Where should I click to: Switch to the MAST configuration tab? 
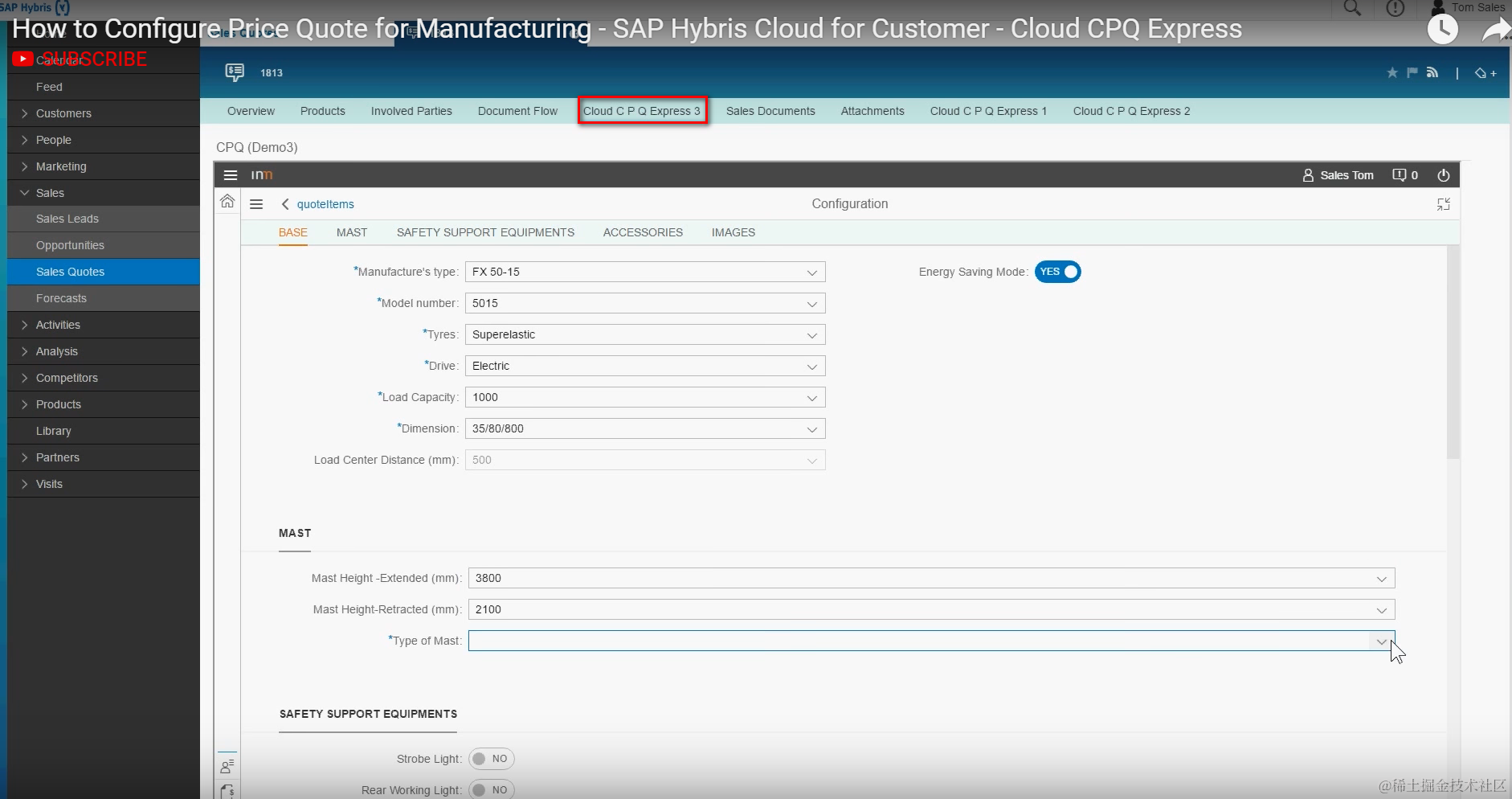pos(352,232)
